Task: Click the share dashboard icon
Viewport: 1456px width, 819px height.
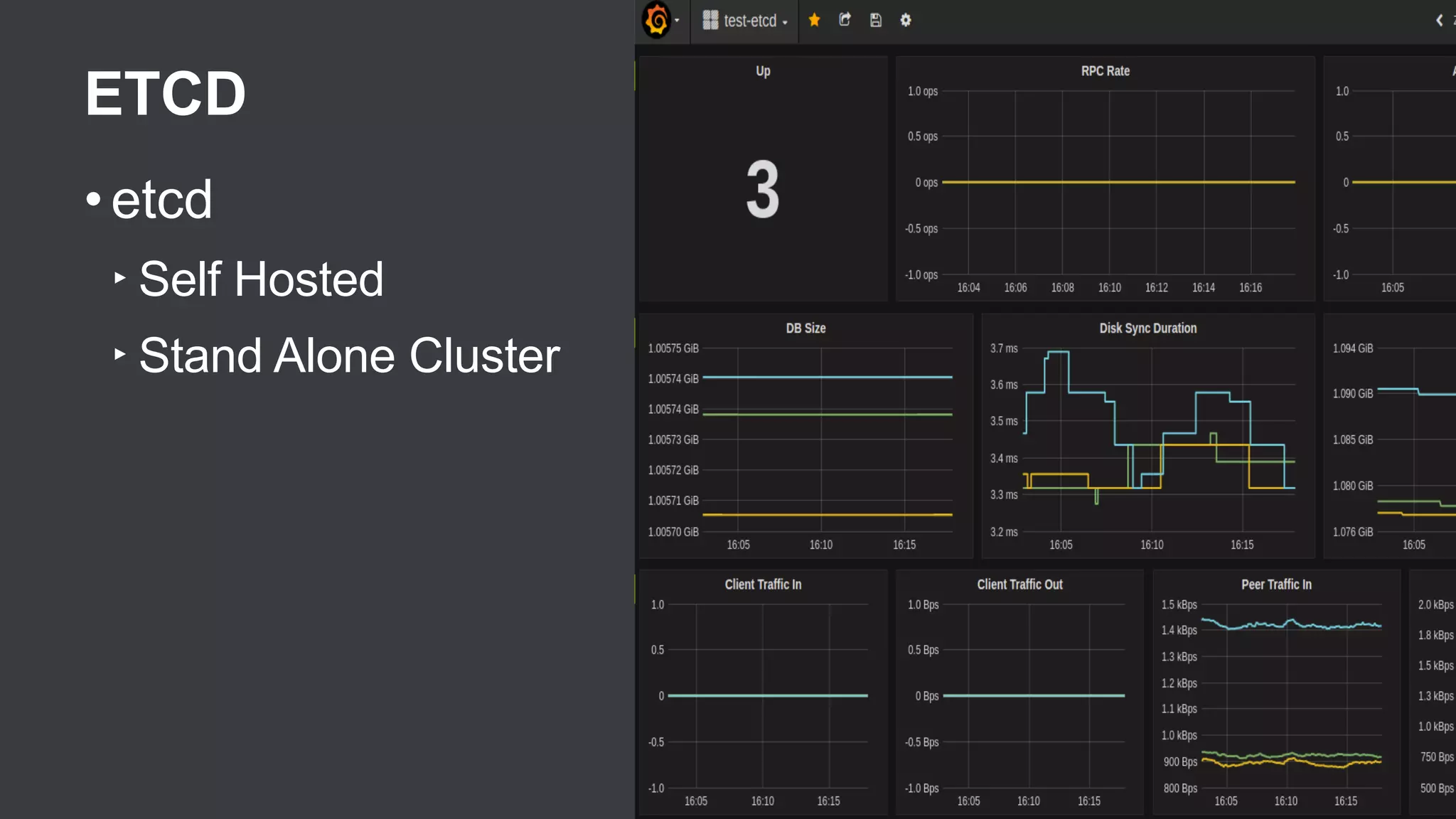Action: click(845, 20)
